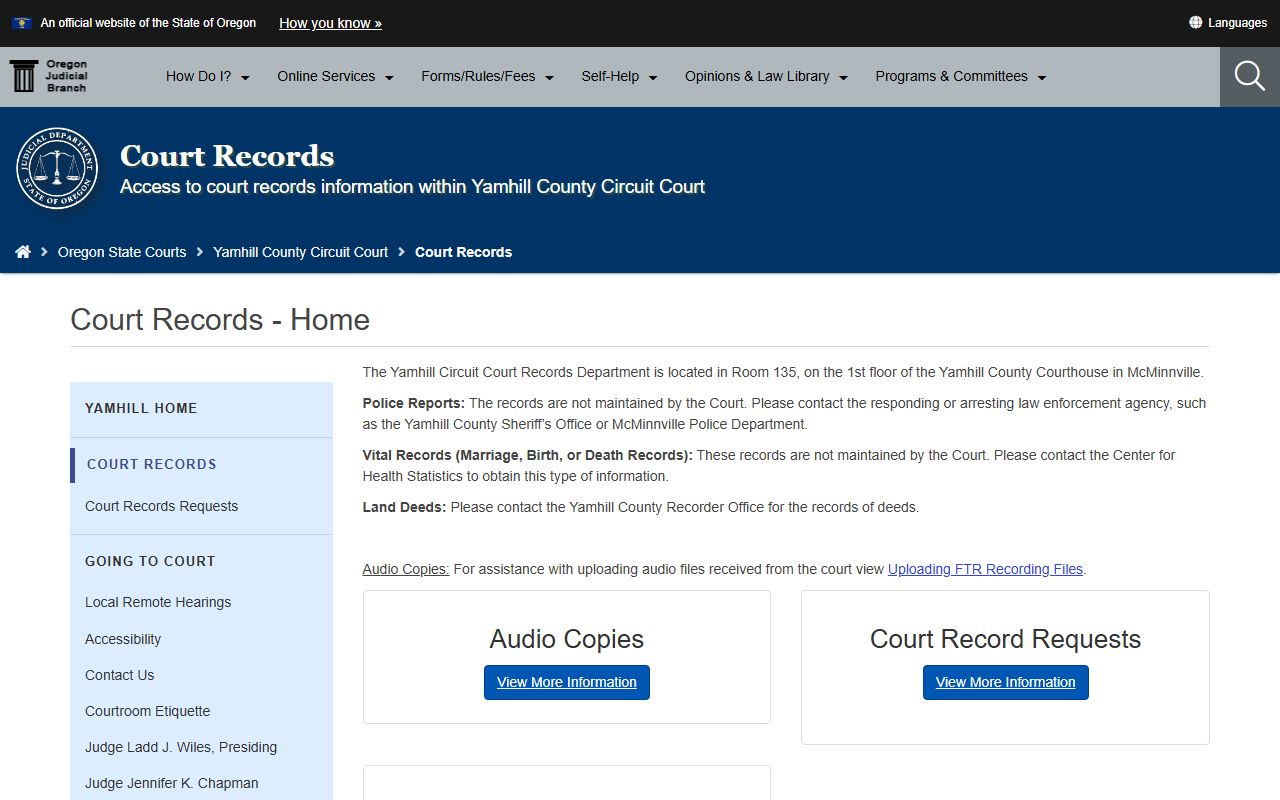Viewport: 1280px width, 800px height.
Task: Expand the Online Services dropdown
Action: tap(336, 76)
